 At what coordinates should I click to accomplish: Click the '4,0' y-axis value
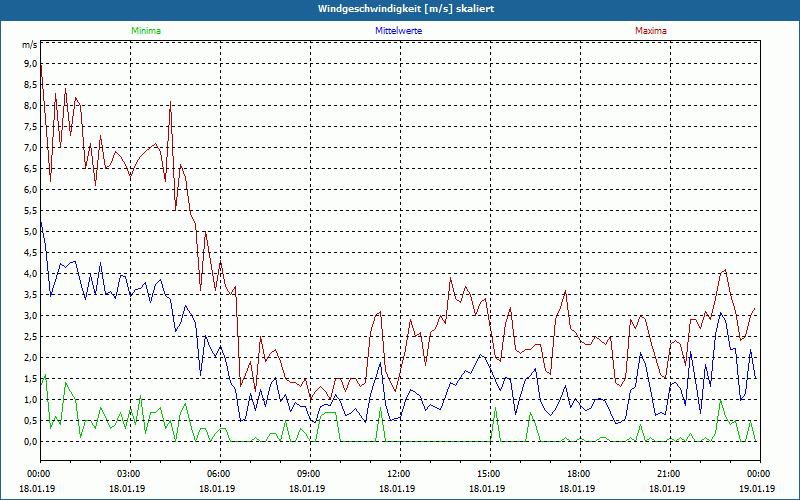click(31, 273)
